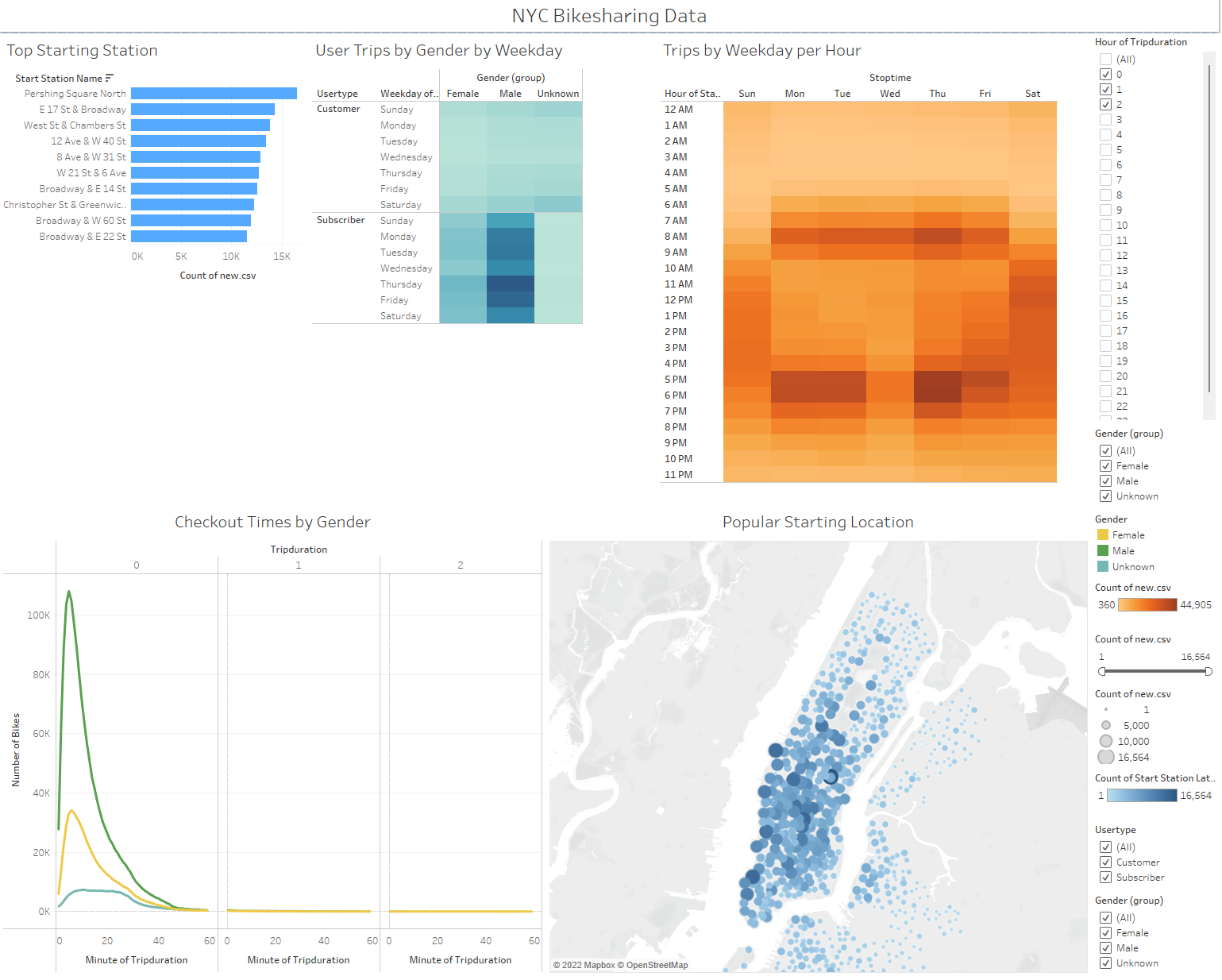The image size is (1222, 980).
Task: Disable Female in Gender (group) filter
Action: coord(1105,465)
